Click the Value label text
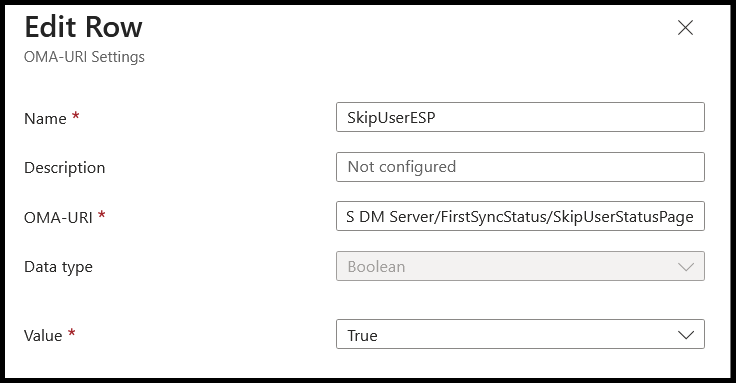Viewport: 736px width, 383px height. [43, 336]
